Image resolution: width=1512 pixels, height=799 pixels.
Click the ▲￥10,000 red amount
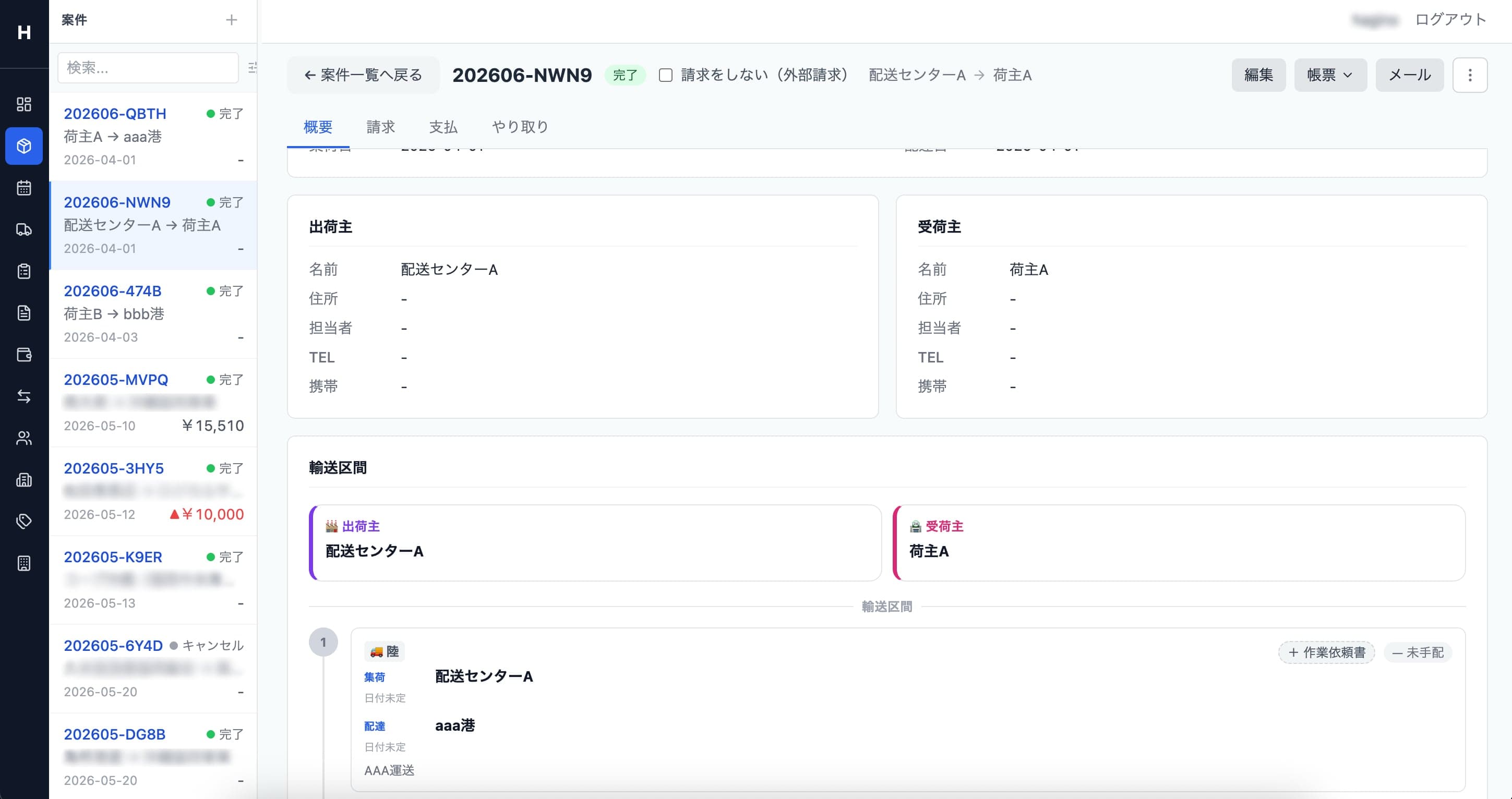tap(207, 514)
